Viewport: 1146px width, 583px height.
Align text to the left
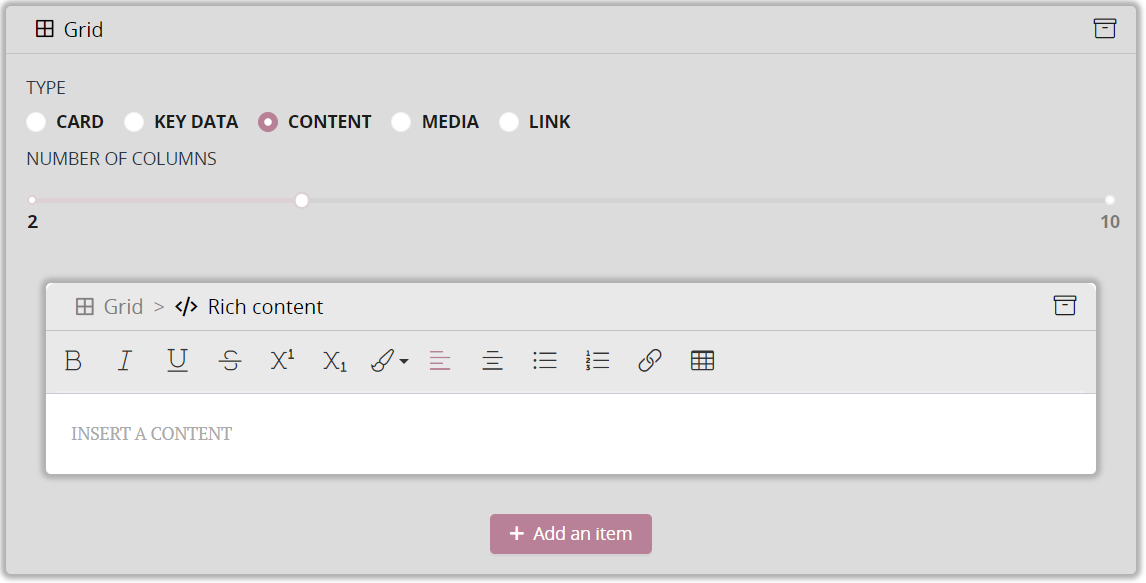click(440, 361)
